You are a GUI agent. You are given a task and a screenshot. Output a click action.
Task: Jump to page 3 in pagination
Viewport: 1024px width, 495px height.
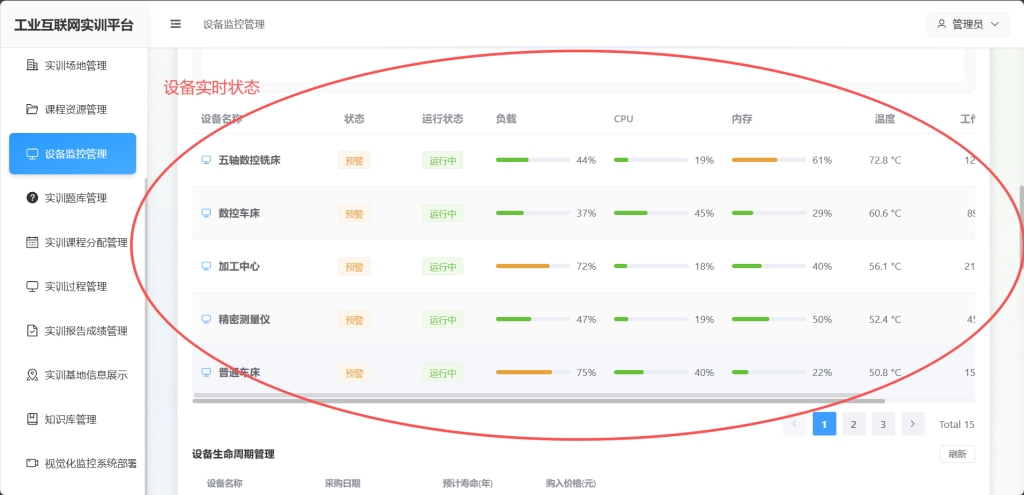[x=882, y=424]
